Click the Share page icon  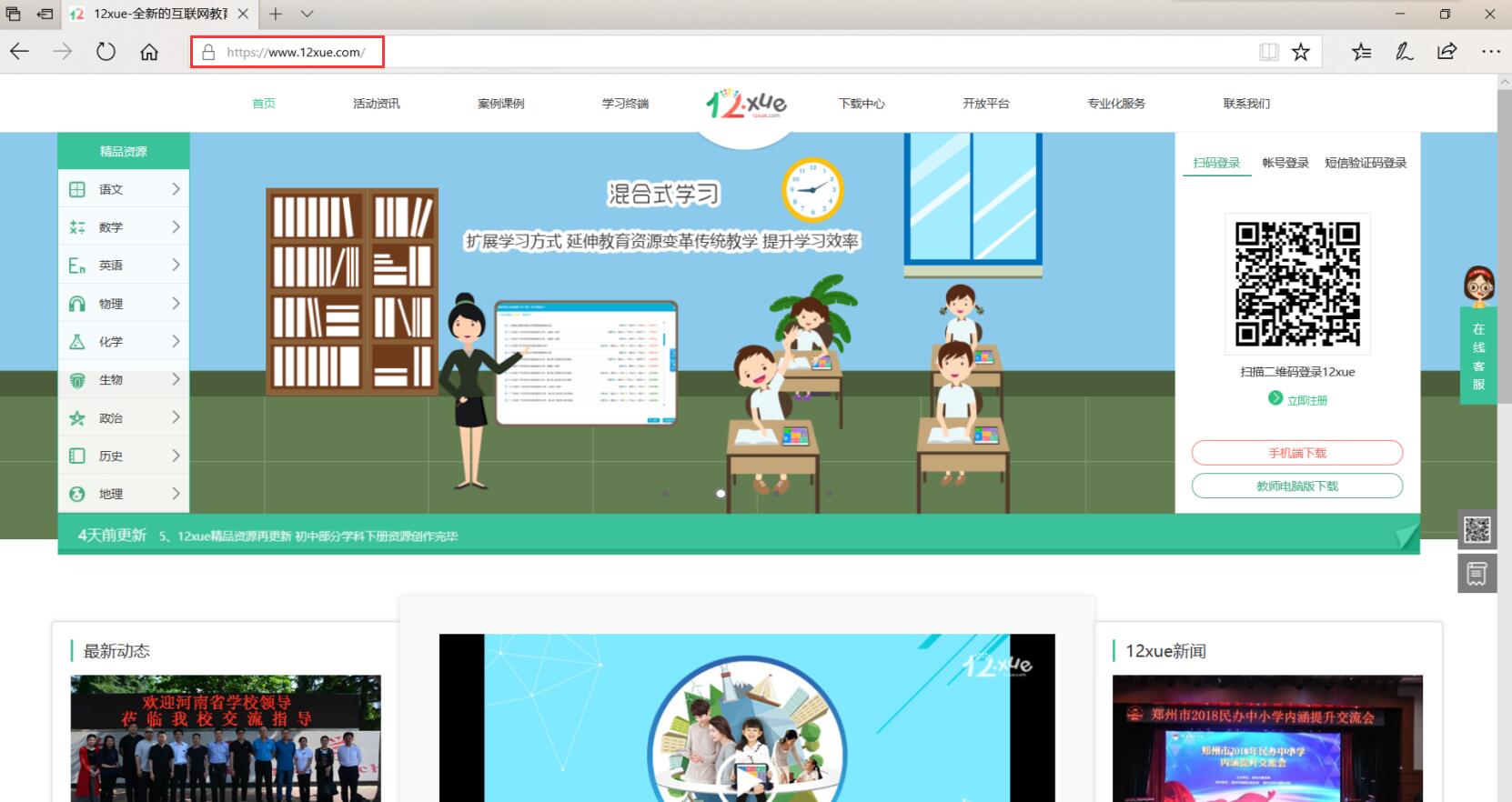1446,52
